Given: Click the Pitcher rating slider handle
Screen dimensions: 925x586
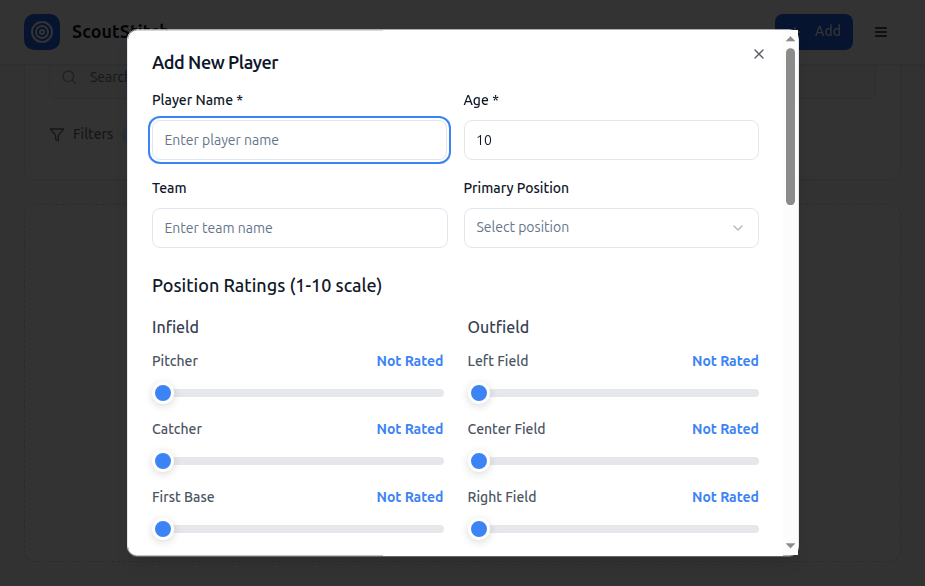Looking at the screenshot, I should pyautogui.click(x=163, y=393).
